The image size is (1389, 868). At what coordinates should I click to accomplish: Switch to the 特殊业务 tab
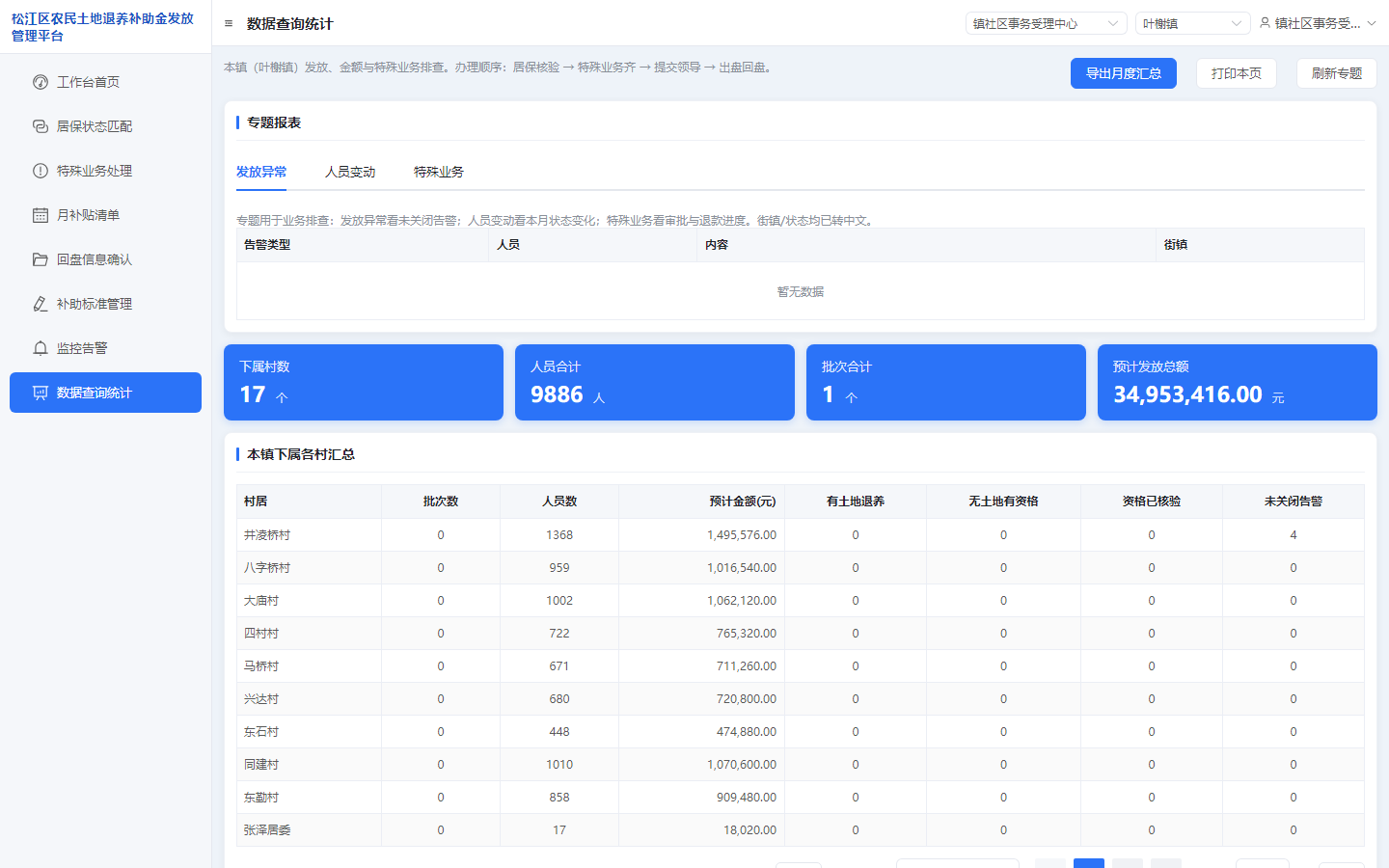(439, 172)
